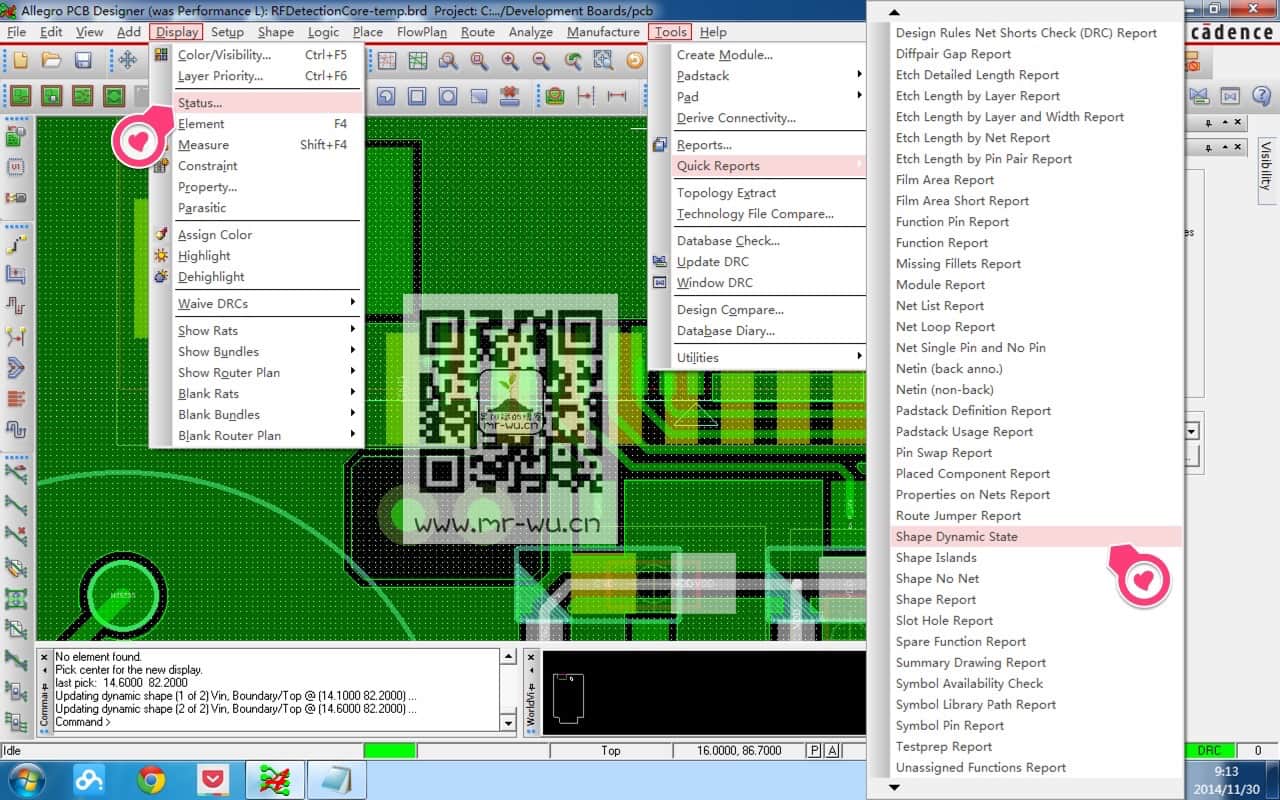This screenshot has height=800, width=1280.
Task: Click the Color/Visibility palette icon in Display menu
Action: [x=161, y=55]
